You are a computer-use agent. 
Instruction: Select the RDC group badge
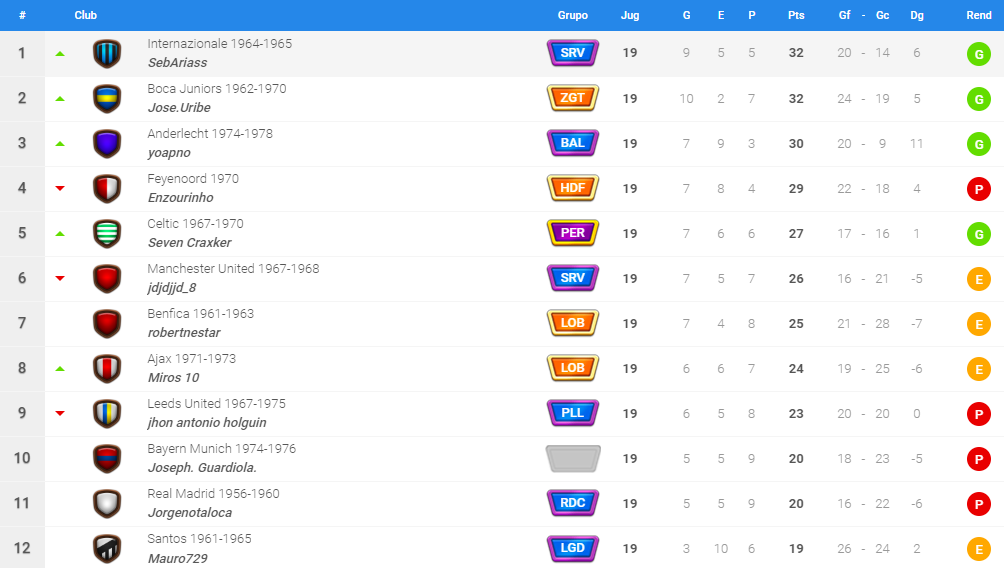coord(572,503)
